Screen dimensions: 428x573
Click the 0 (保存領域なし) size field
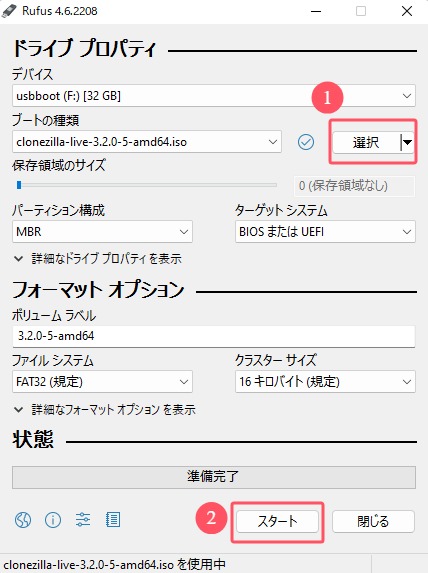coord(355,186)
